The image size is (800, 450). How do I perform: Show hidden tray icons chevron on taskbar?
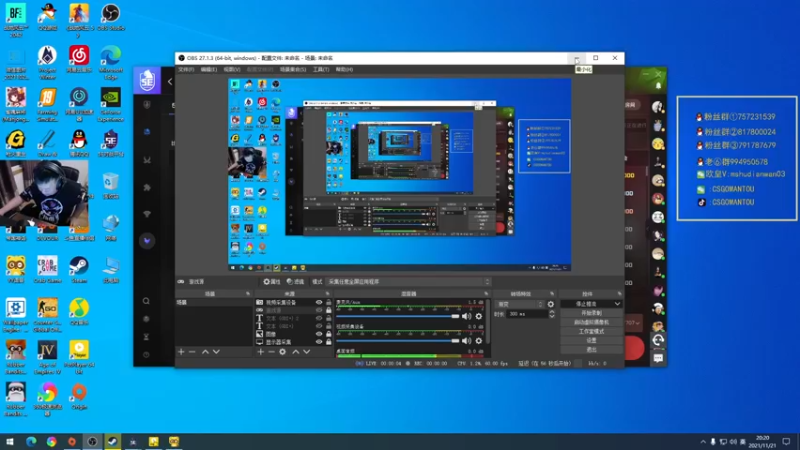[x=703, y=442]
